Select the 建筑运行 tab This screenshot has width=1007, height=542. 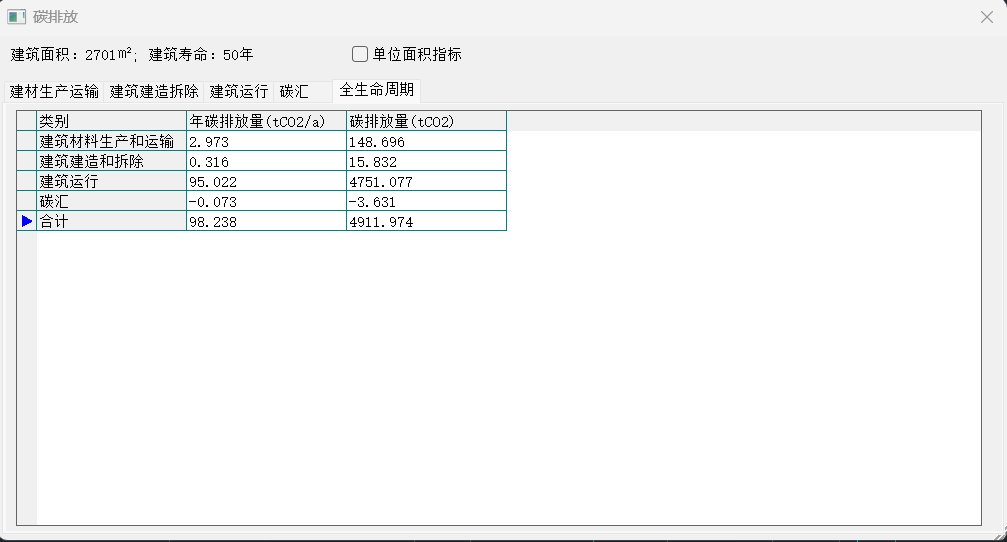click(239, 91)
